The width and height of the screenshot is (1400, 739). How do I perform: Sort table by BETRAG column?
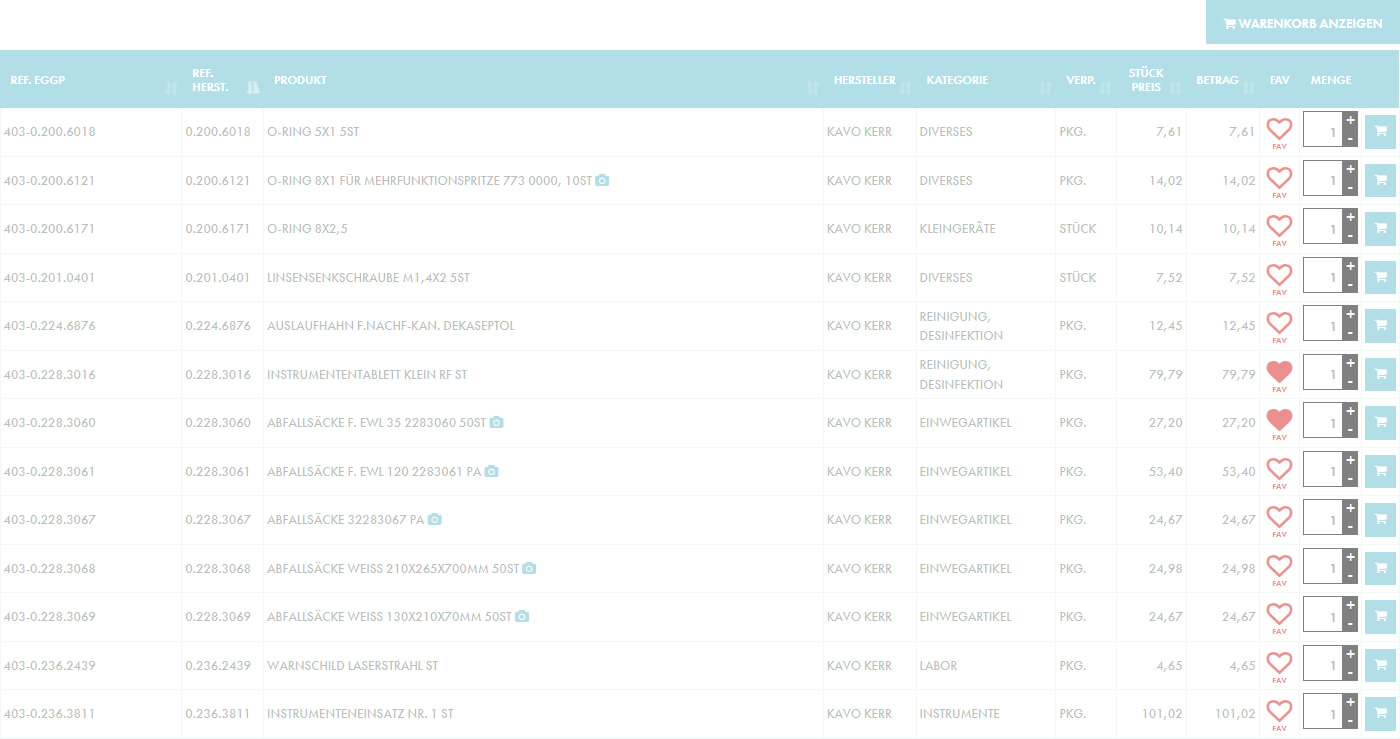1223,80
